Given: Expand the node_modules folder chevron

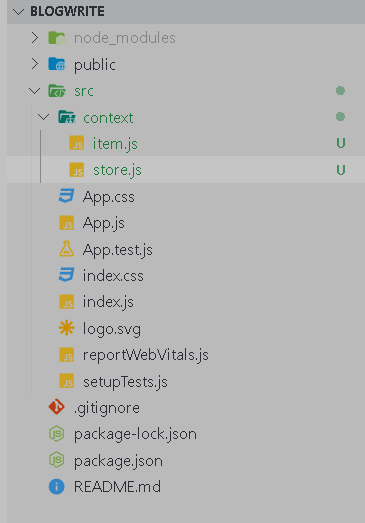Looking at the screenshot, I should (35, 38).
